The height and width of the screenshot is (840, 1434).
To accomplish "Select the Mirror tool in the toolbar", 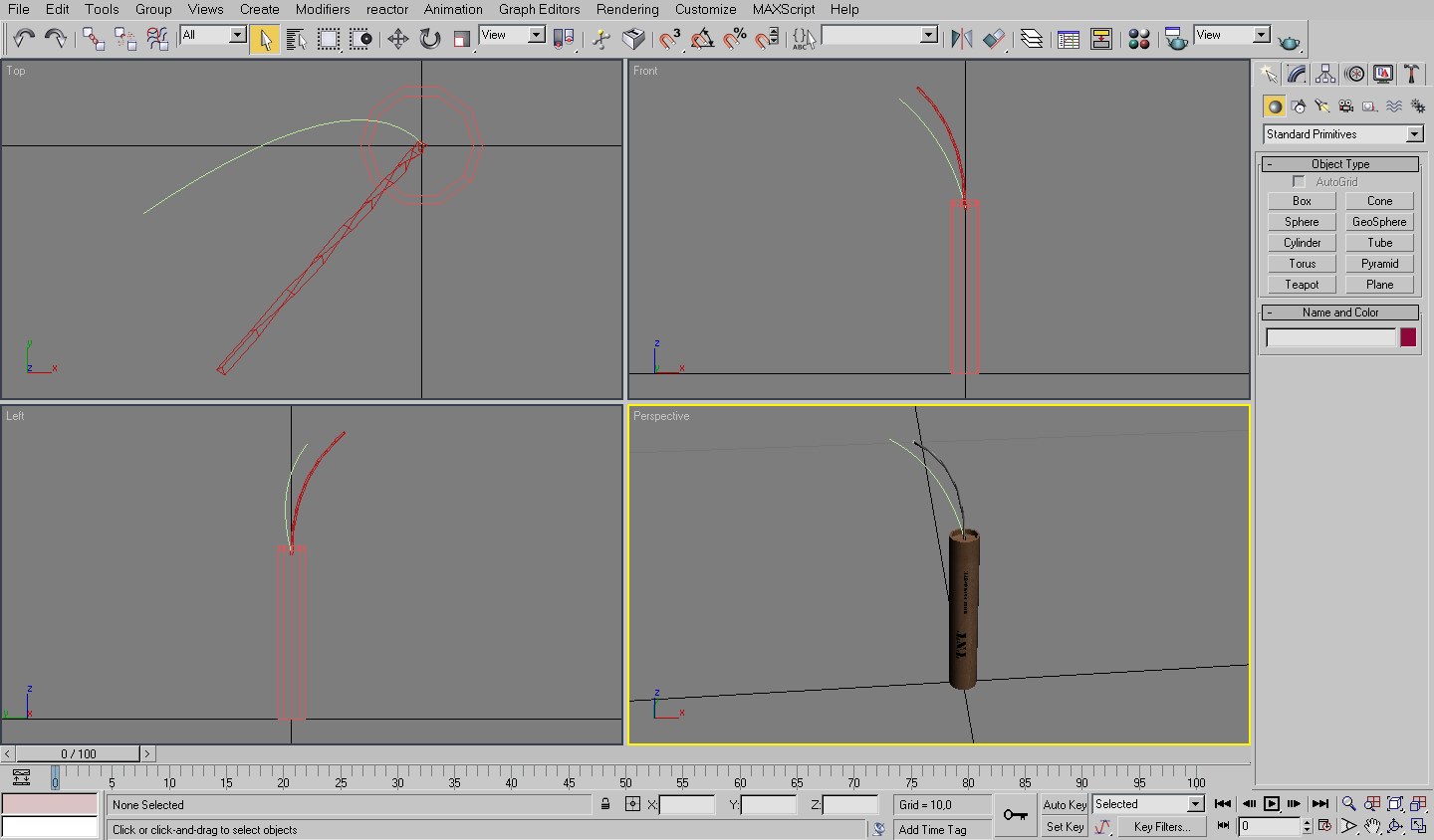I will tap(962, 39).
